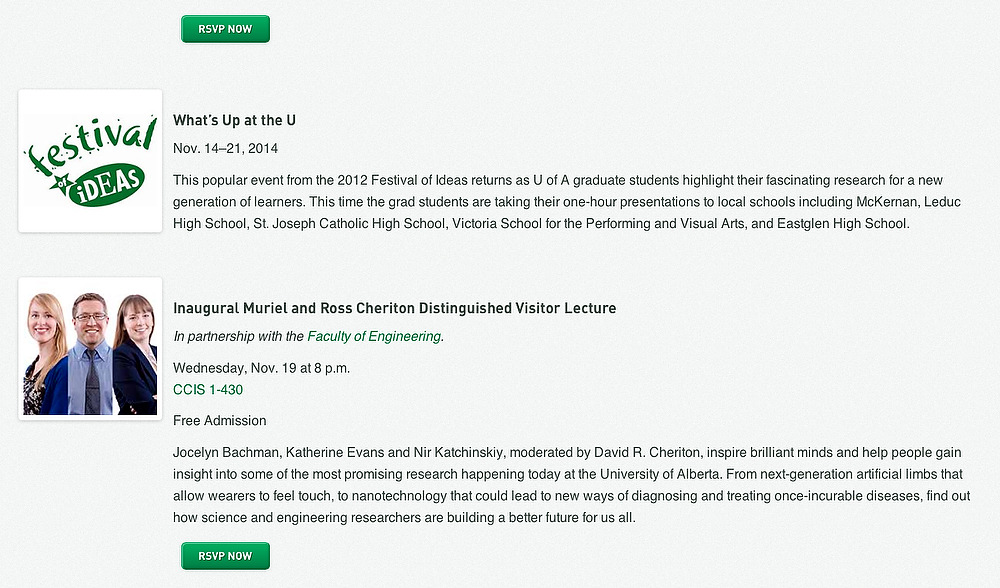Click the In partnership with text
1000x588 pixels.
238,336
